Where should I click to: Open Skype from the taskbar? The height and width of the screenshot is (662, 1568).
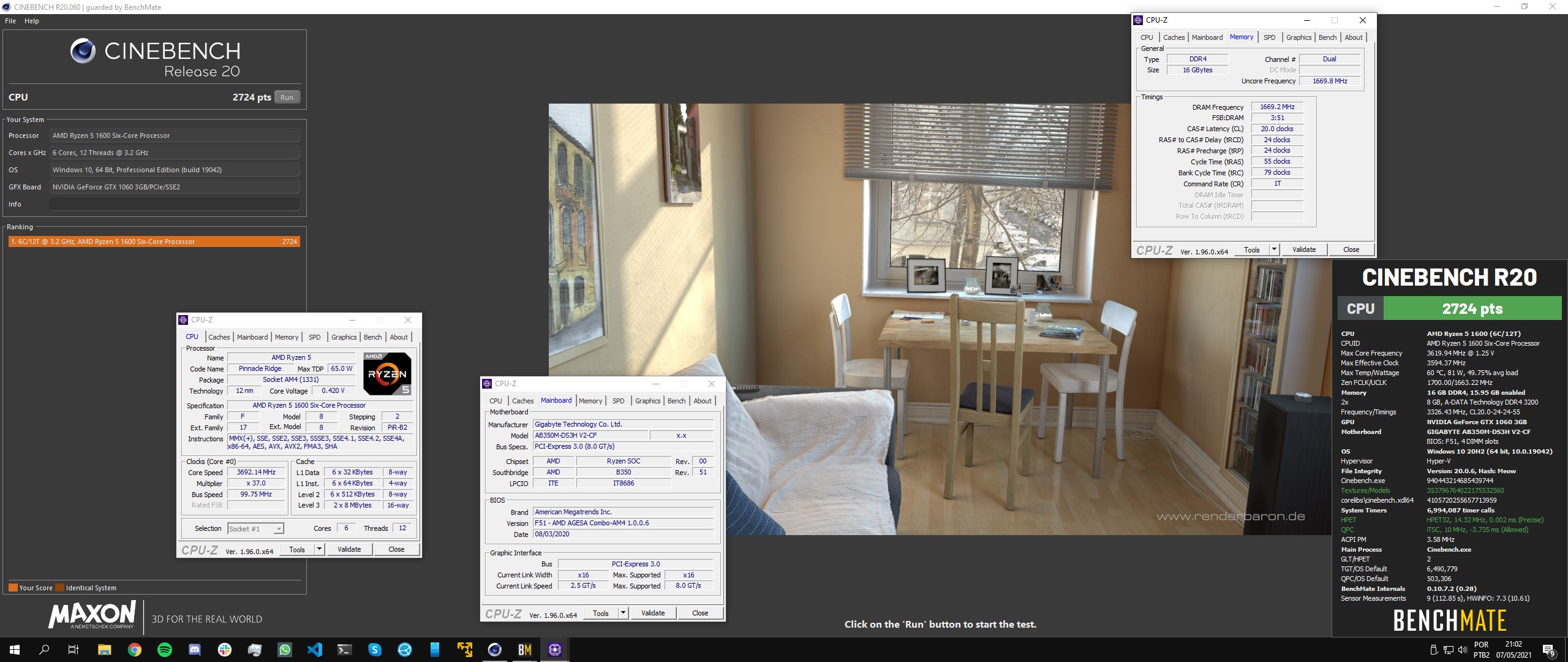pyautogui.click(x=375, y=650)
